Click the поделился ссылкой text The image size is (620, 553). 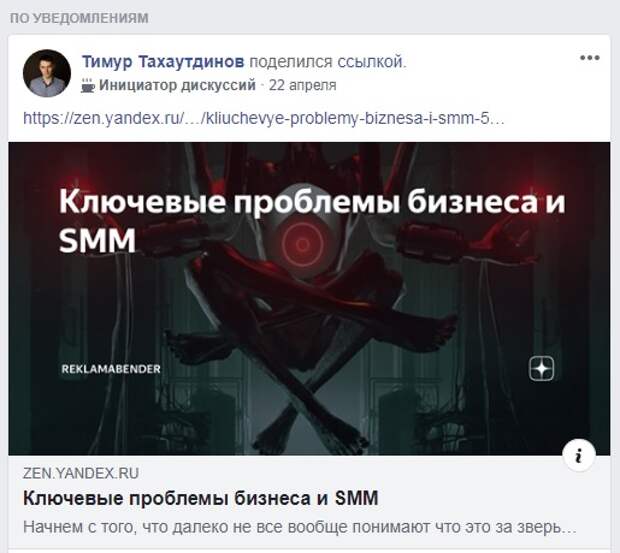(x=328, y=62)
